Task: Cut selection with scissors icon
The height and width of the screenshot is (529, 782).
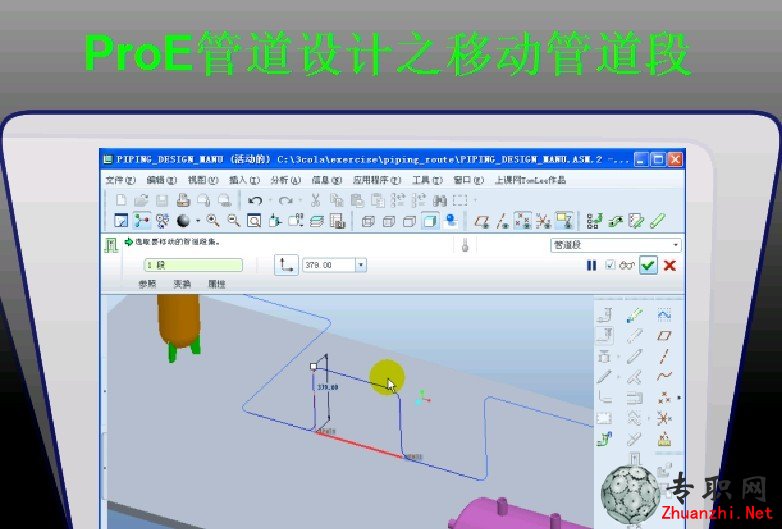Action: click(x=315, y=200)
